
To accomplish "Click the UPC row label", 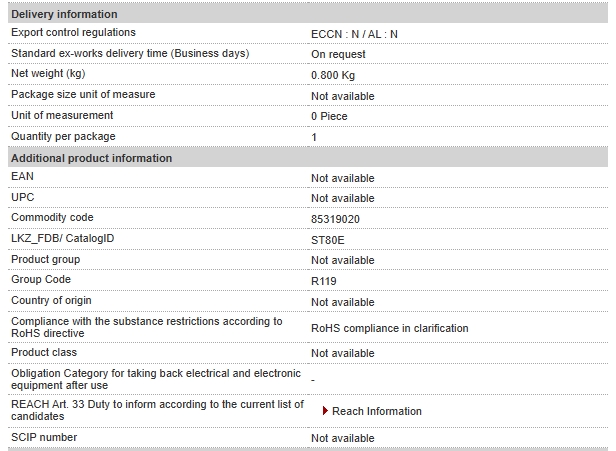I will click(22, 197).
